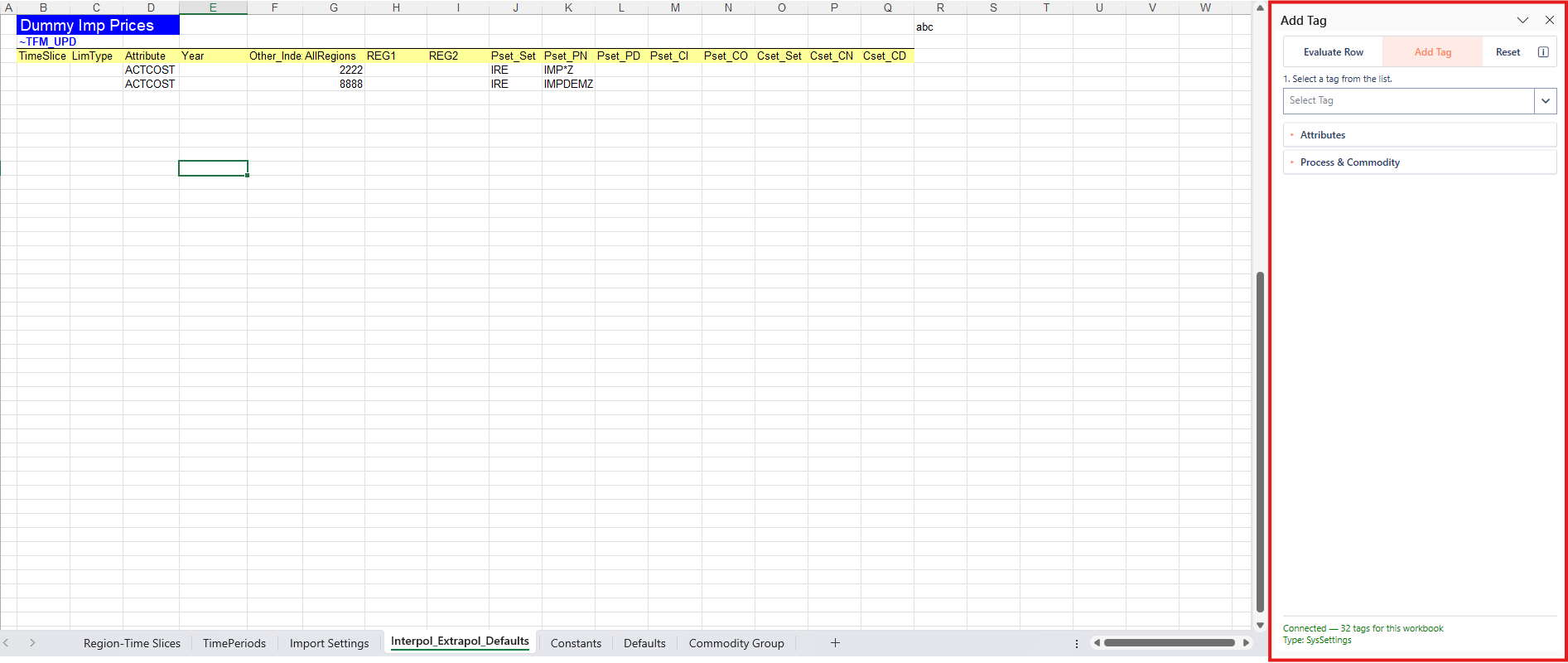The width and height of the screenshot is (1568, 663).
Task: Close the Add Tag pane
Action: point(1550,20)
